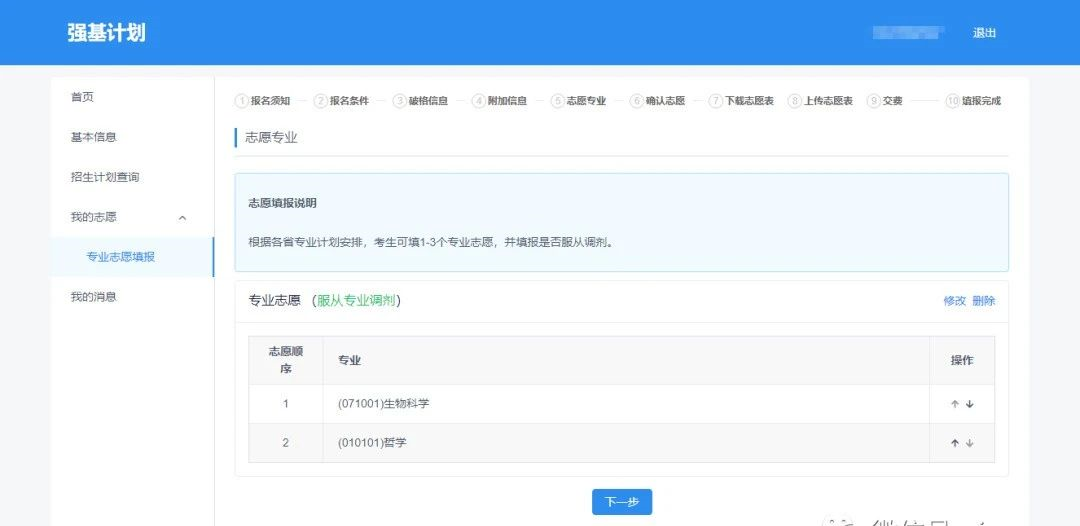
Task: Go to step 2 报名条件
Action: pyautogui.click(x=342, y=101)
